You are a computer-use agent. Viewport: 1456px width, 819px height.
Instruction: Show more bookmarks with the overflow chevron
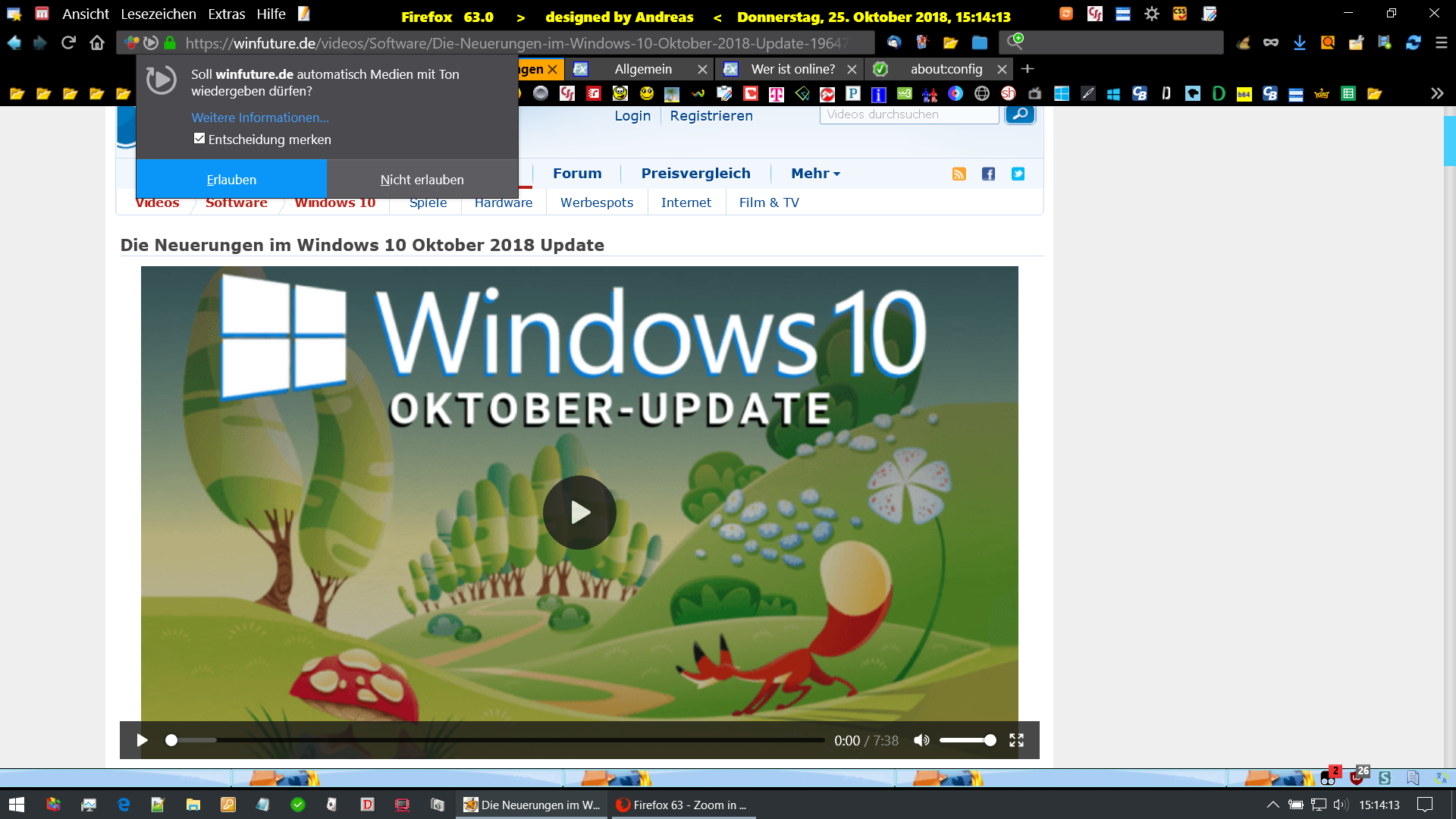pos(1436,93)
